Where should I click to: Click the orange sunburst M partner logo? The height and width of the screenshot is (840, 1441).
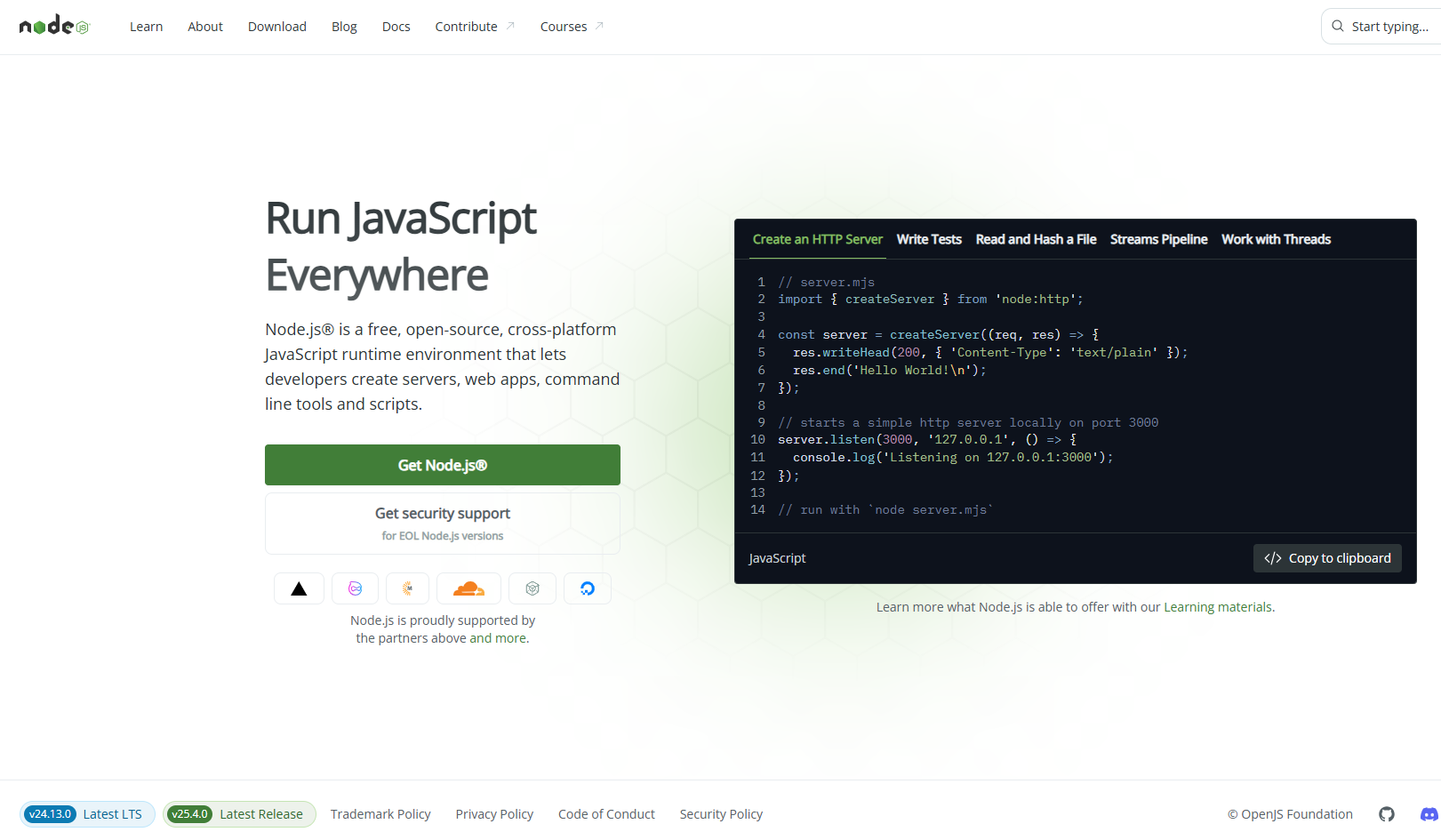(408, 588)
